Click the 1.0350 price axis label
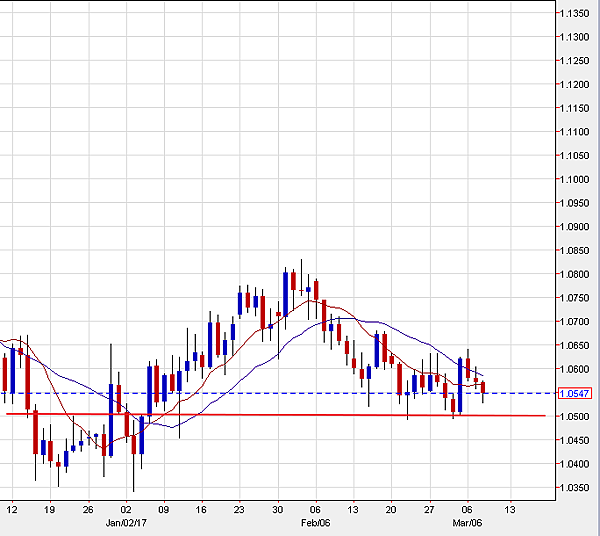Screen dimensions: 600x536 click(x=575, y=488)
